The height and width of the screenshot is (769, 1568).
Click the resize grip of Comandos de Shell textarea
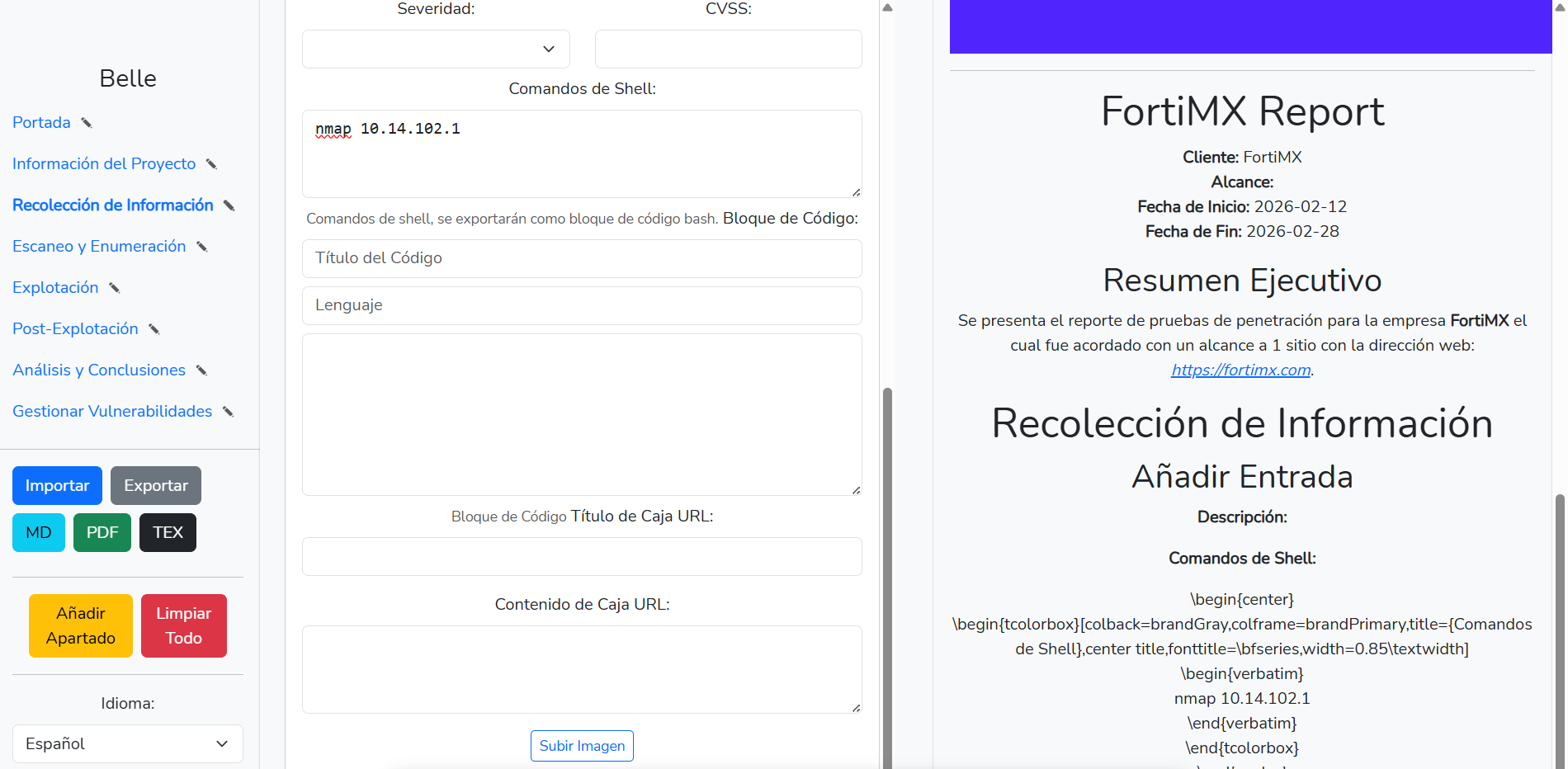856,192
